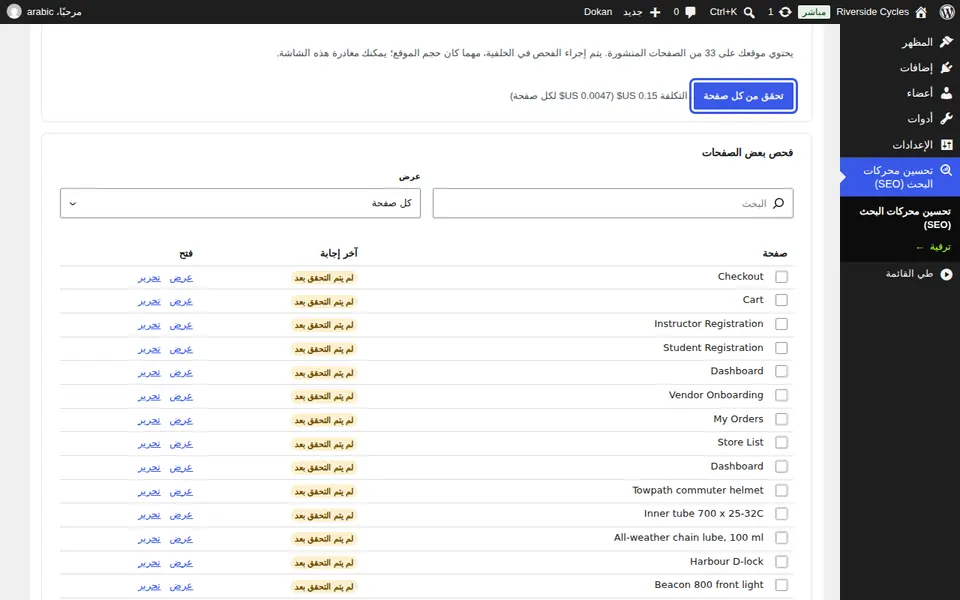This screenshot has height=600, width=960.
Task: Tick the Student Registration checkbox
Action: click(781, 348)
